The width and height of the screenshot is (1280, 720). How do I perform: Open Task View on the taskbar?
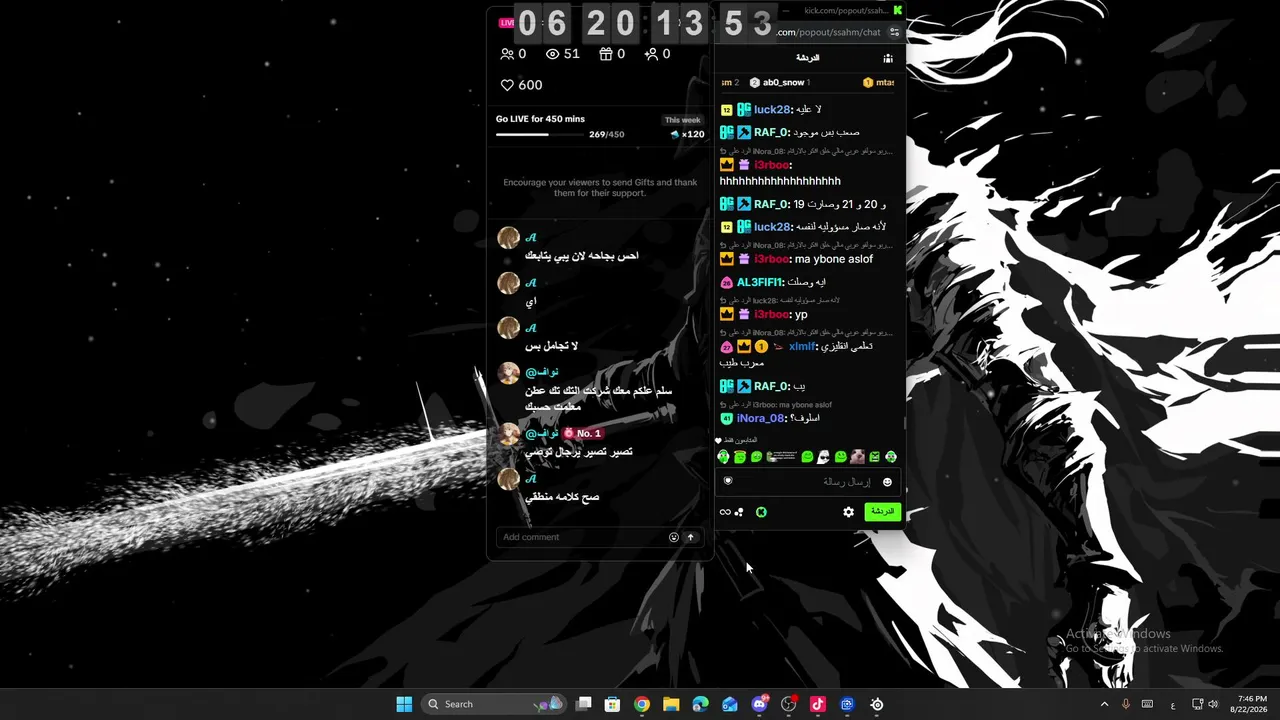[x=584, y=704]
